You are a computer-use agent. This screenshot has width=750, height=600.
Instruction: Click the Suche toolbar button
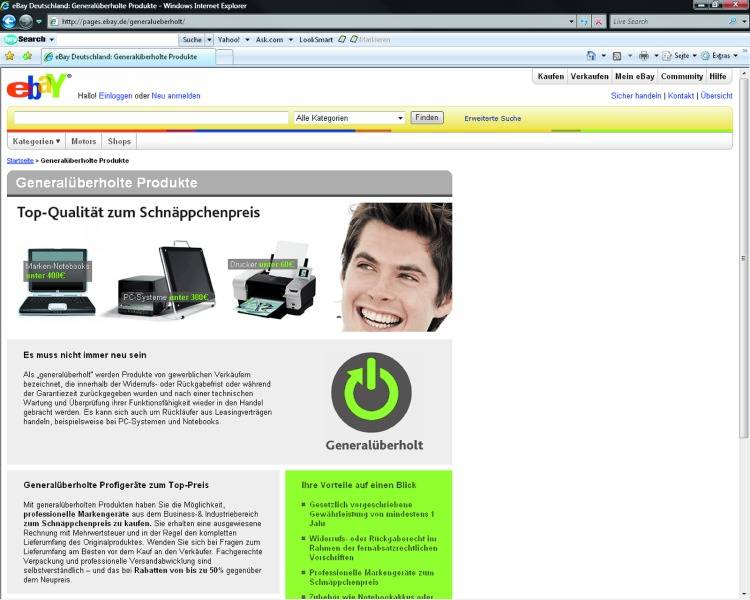point(192,40)
